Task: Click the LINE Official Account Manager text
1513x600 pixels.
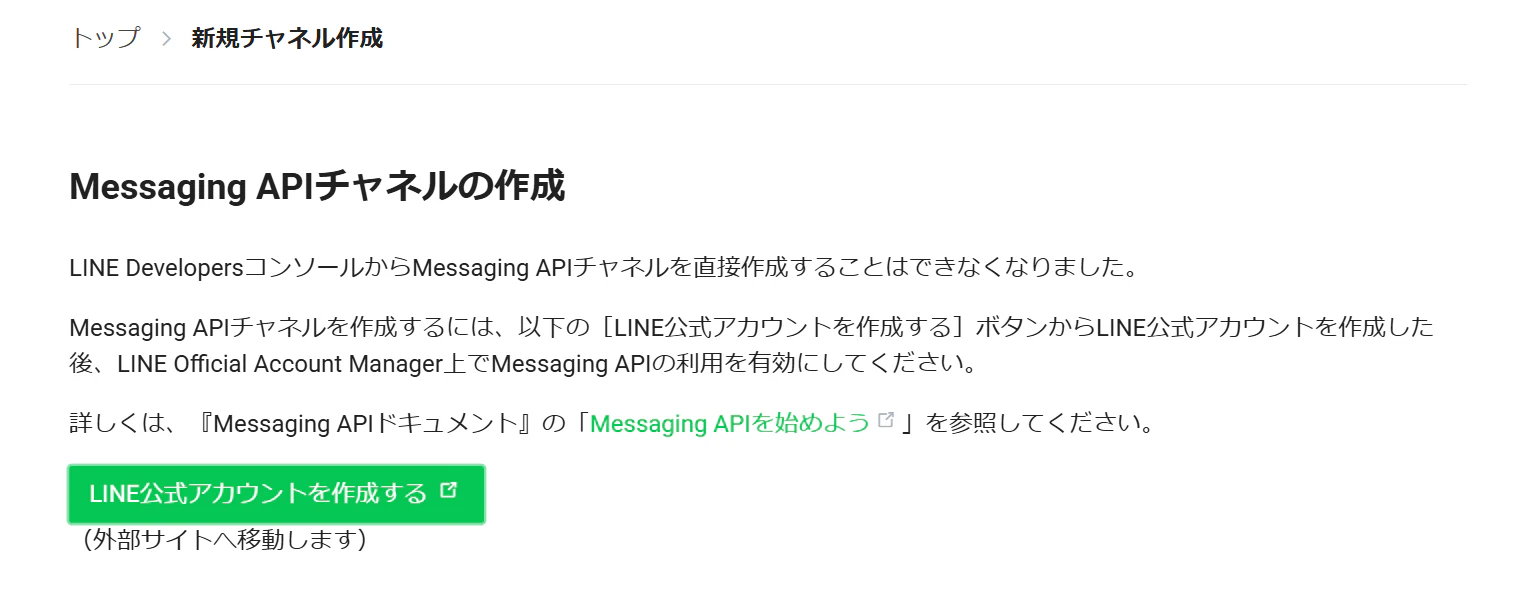Action: click(279, 364)
